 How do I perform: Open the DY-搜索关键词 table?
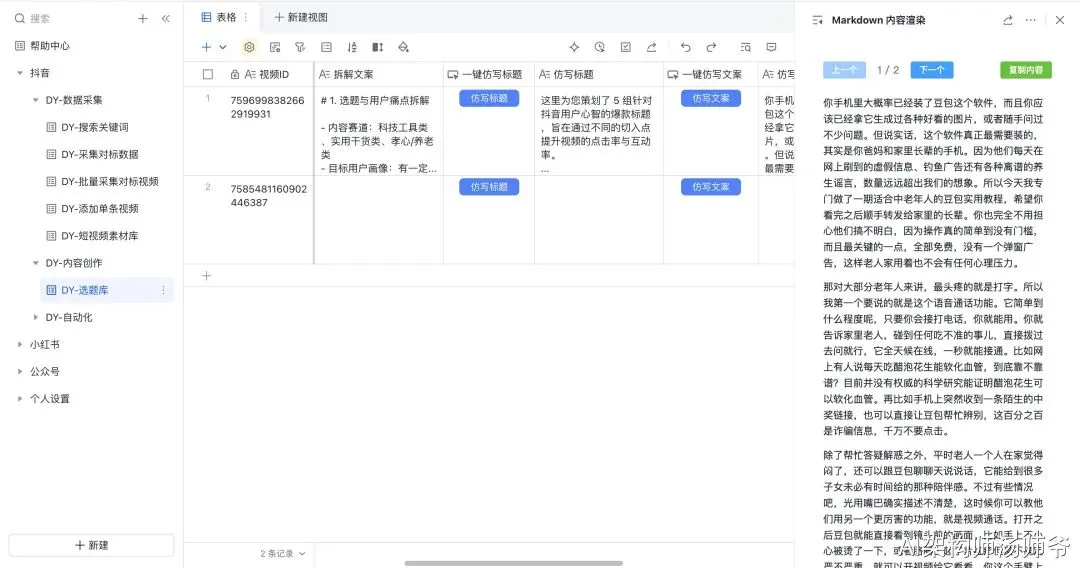[94, 127]
